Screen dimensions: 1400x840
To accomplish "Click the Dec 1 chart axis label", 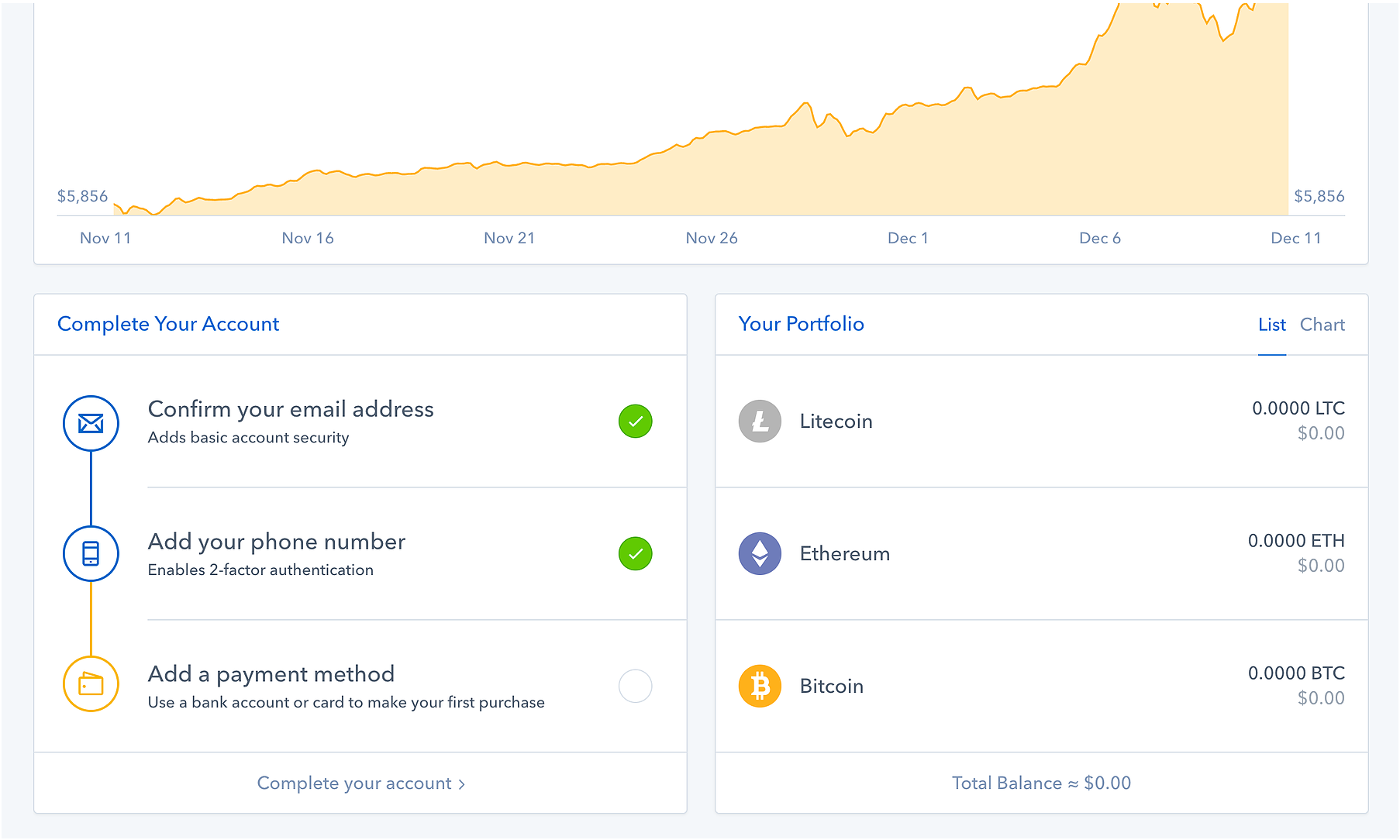I will (x=908, y=238).
